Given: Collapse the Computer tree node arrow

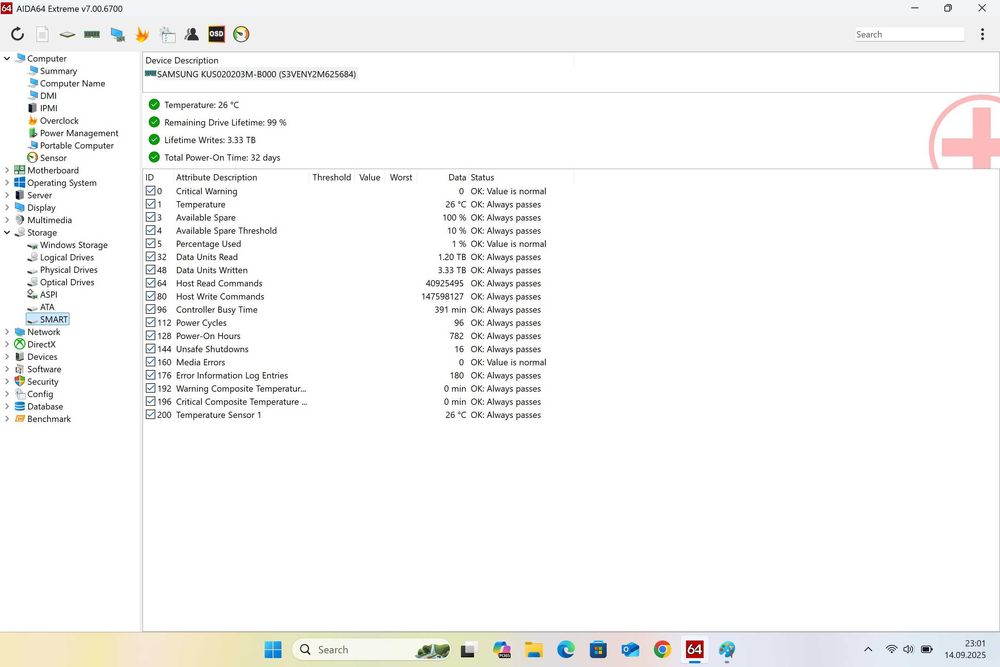Looking at the screenshot, I should click(x=7, y=58).
